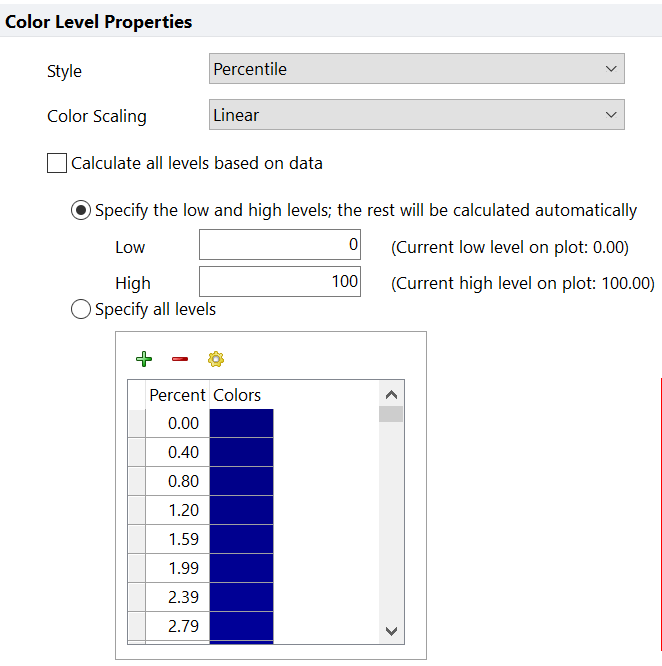Image resolution: width=662 pixels, height=666 pixels.
Task: Expand the Color Scaling dropdown showing Linear
Action: [x=416, y=115]
